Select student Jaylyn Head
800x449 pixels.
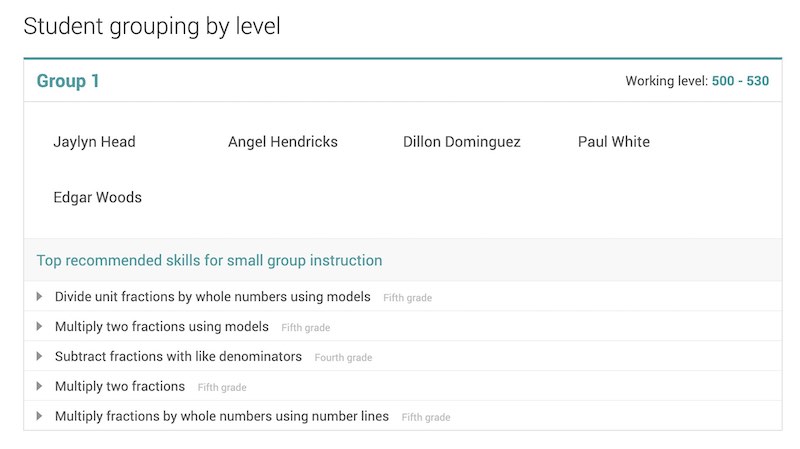(94, 142)
